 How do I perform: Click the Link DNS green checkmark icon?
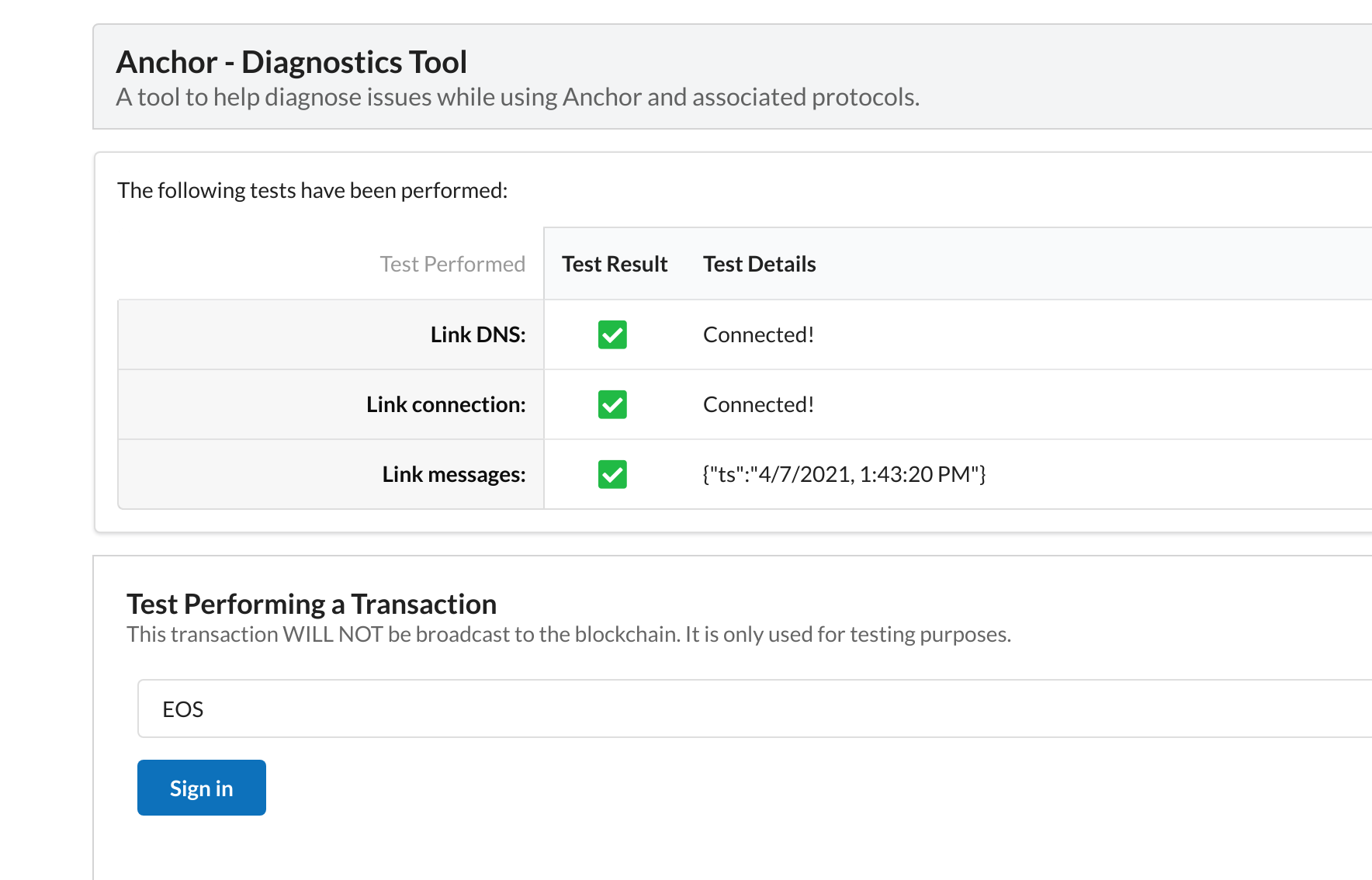point(612,334)
